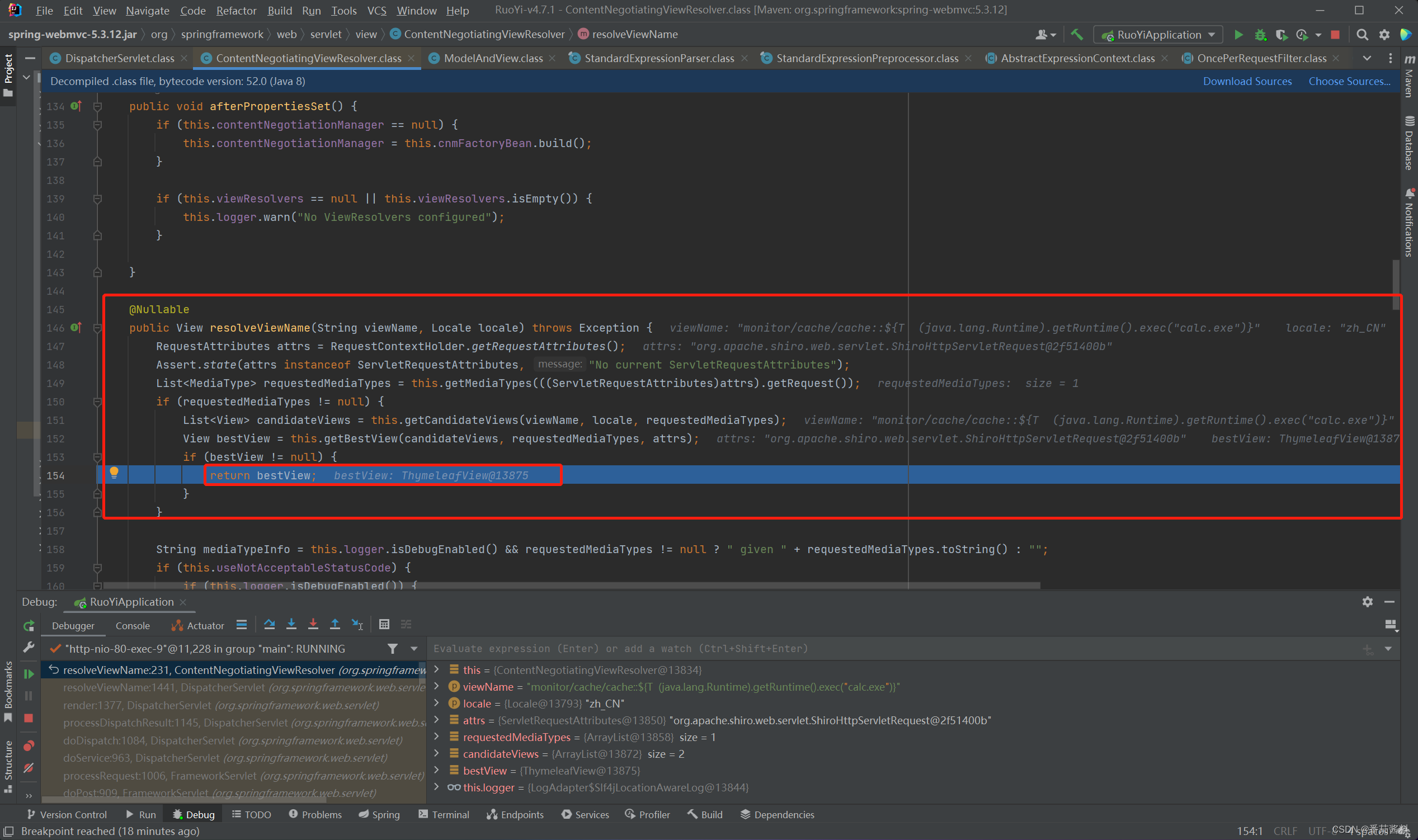Open Evaluate Expression calculator icon
The width and height of the screenshot is (1418, 840).
point(384,624)
